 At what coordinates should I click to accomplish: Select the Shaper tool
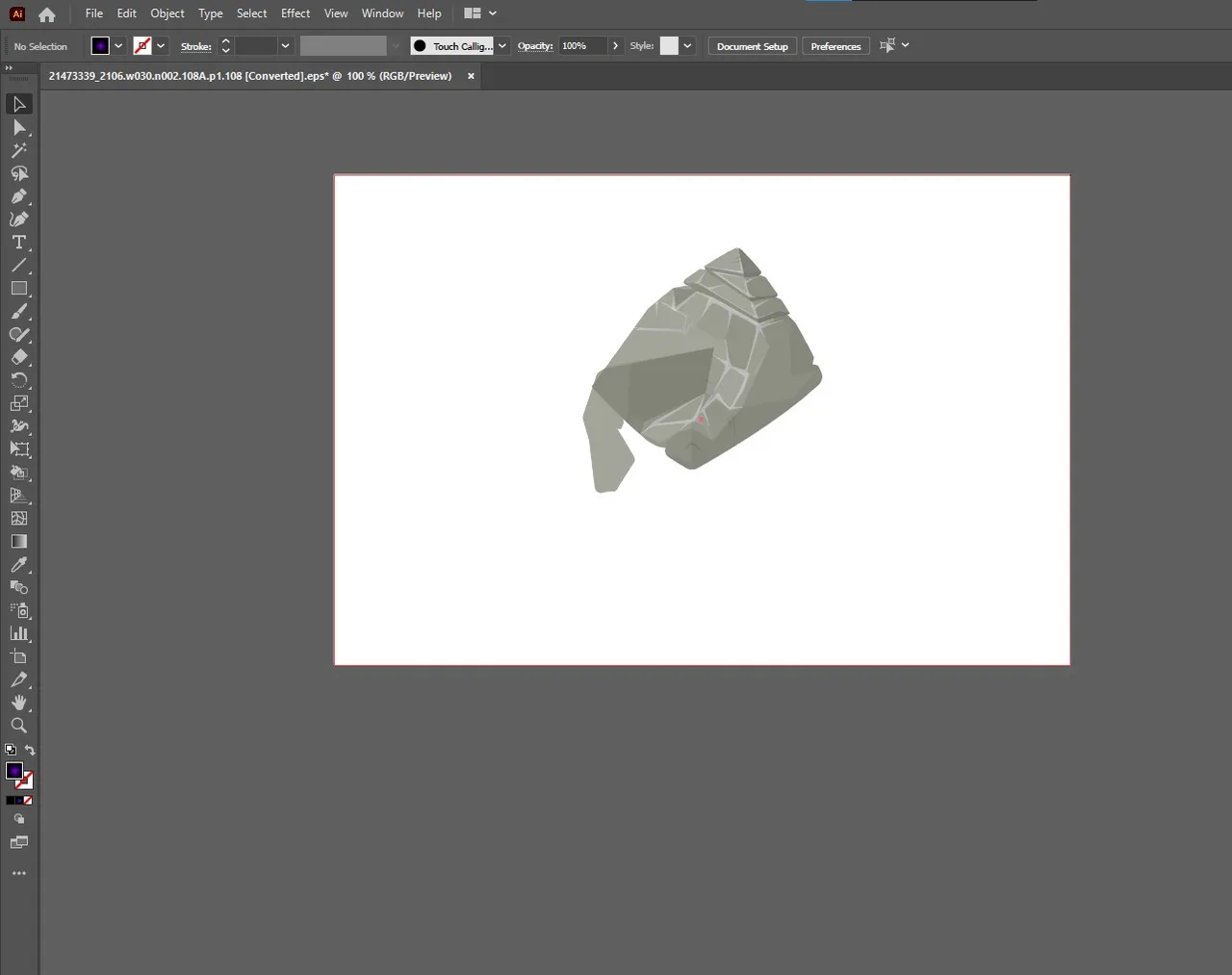coord(19,335)
